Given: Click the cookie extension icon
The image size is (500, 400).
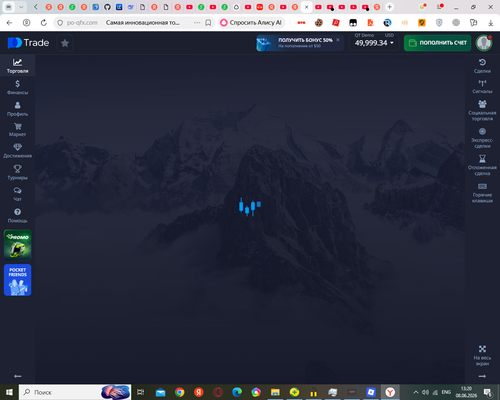Looking at the screenshot, I should point(319,22).
